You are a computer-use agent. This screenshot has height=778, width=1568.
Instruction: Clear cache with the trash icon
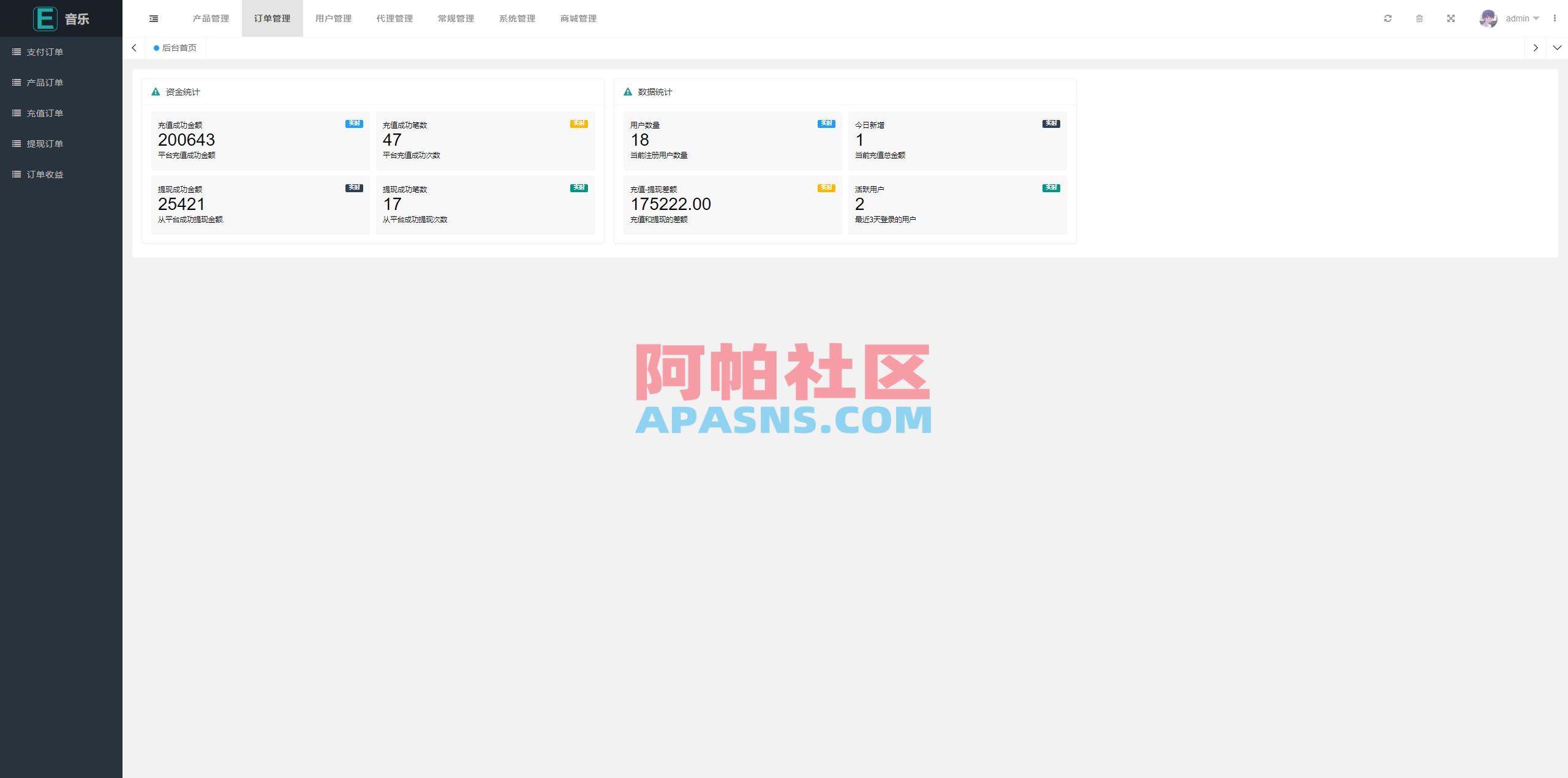tap(1419, 18)
